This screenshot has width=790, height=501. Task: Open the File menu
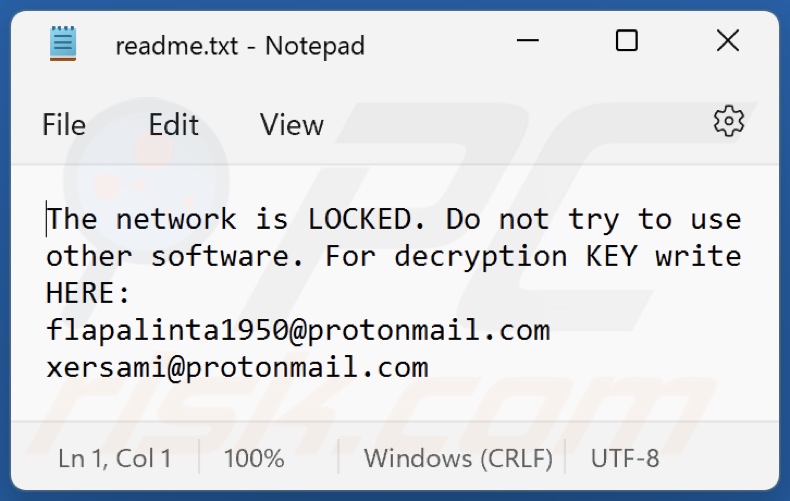[64, 125]
